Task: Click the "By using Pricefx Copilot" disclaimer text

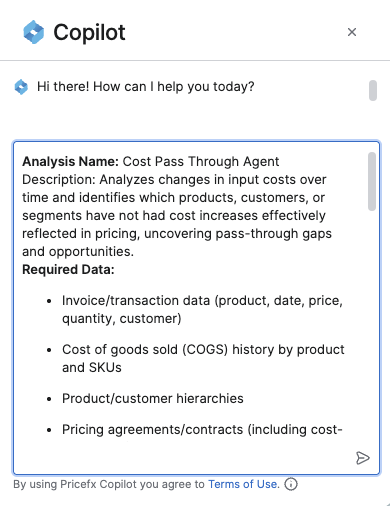Action: tap(109, 484)
